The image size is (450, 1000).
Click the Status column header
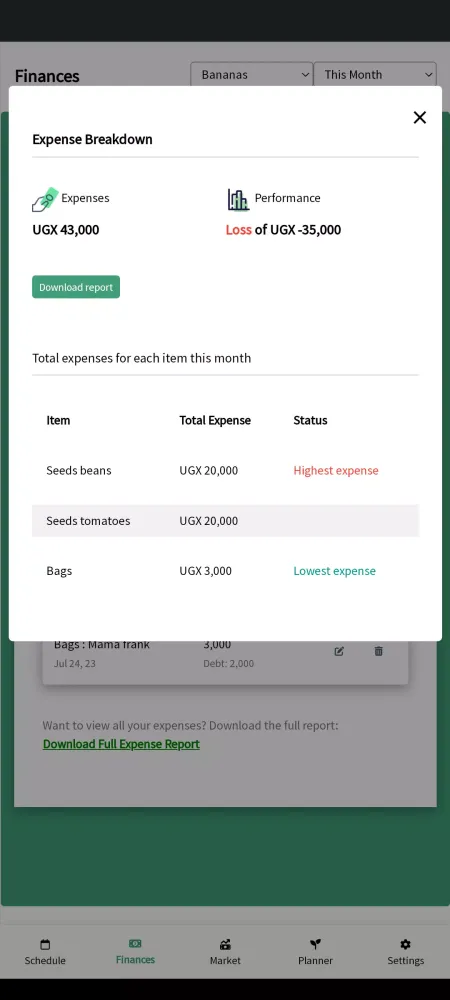[310, 420]
